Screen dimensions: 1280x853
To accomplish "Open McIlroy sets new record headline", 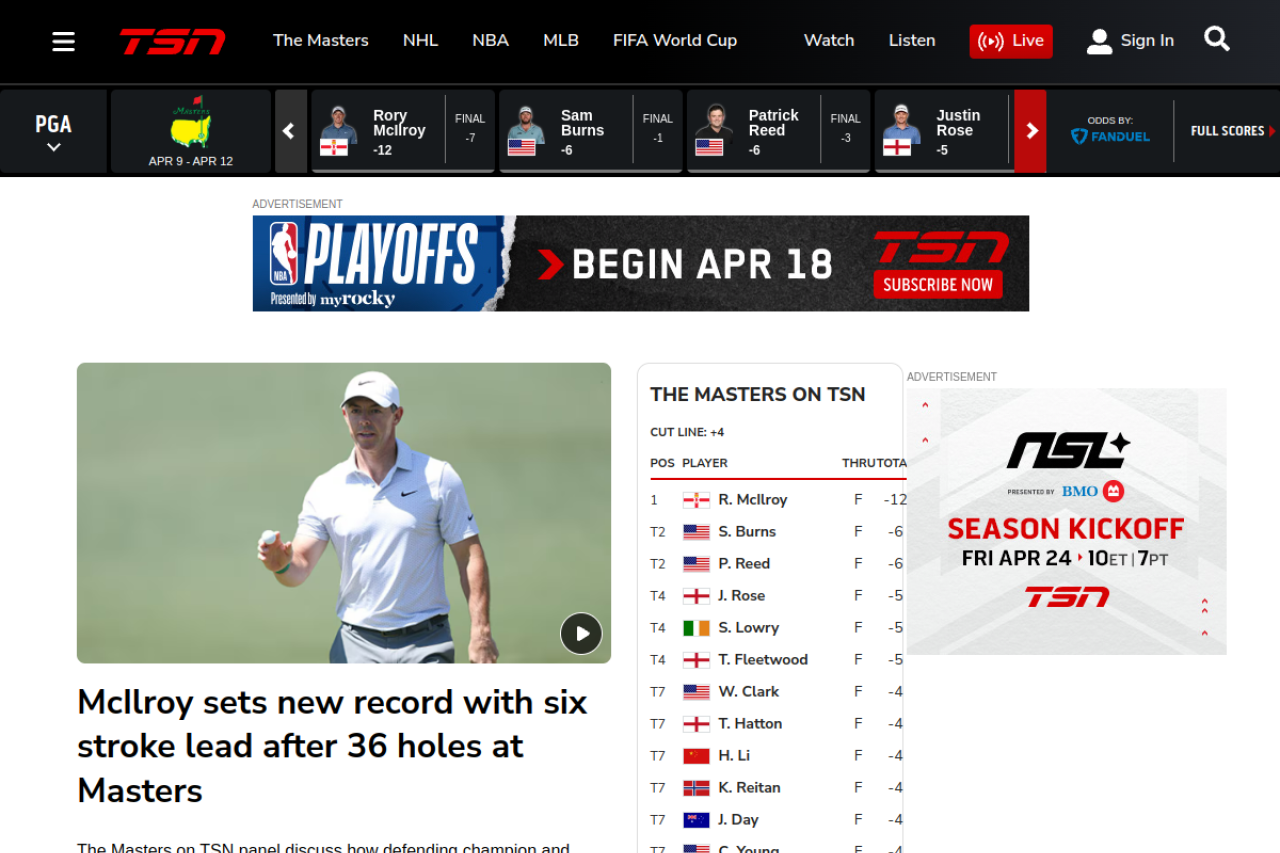I will pos(332,745).
